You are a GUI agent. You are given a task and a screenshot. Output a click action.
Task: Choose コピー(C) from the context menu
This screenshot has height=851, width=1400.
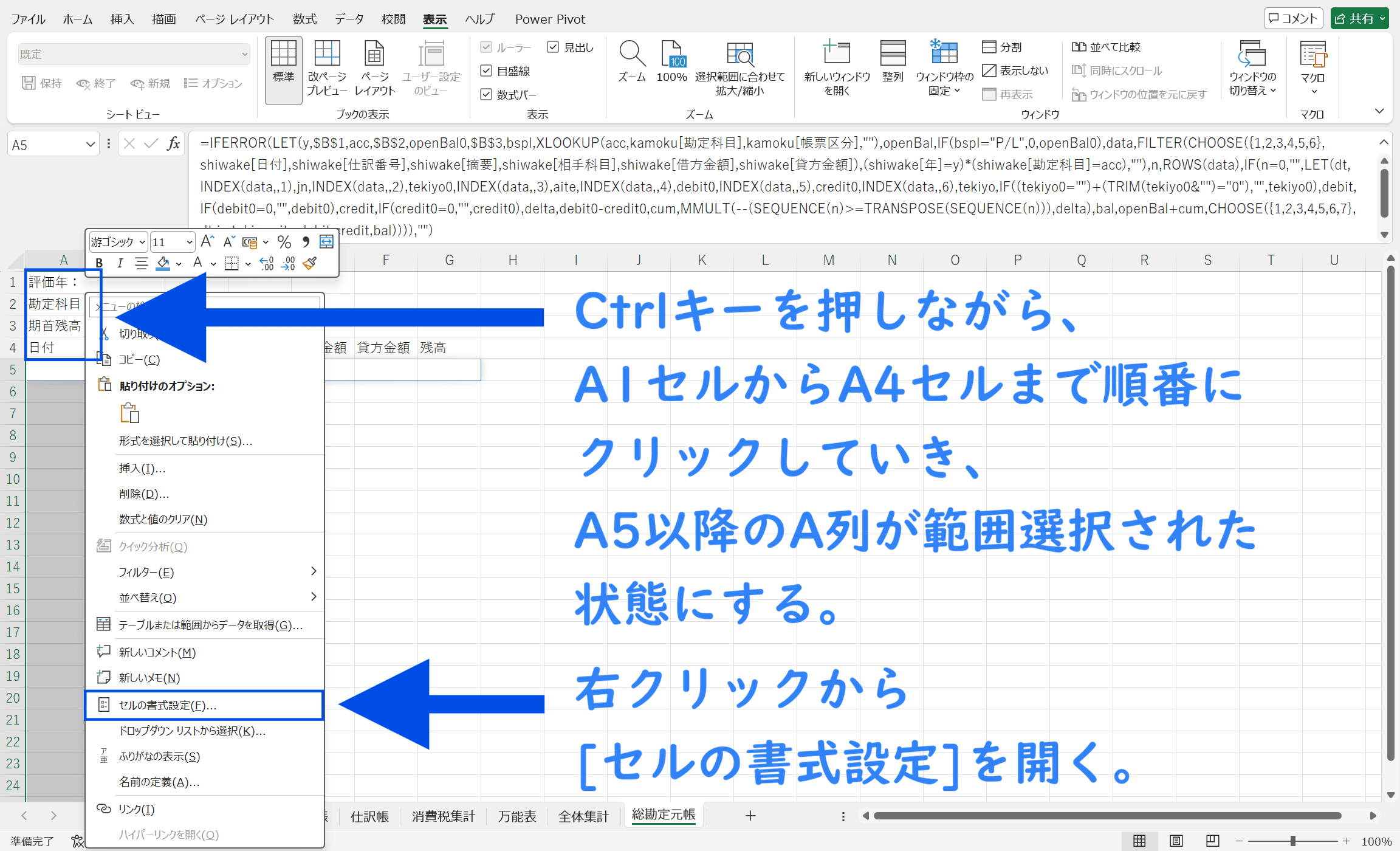[204, 359]
